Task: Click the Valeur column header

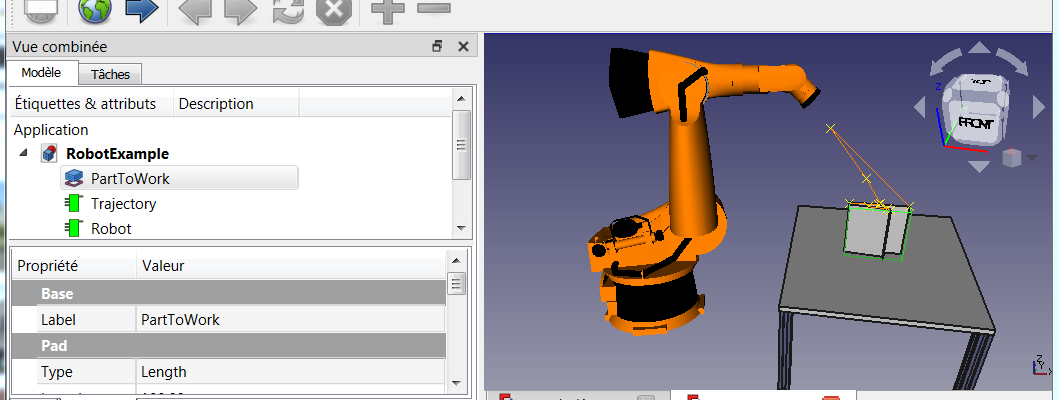Action: (291, 266)
